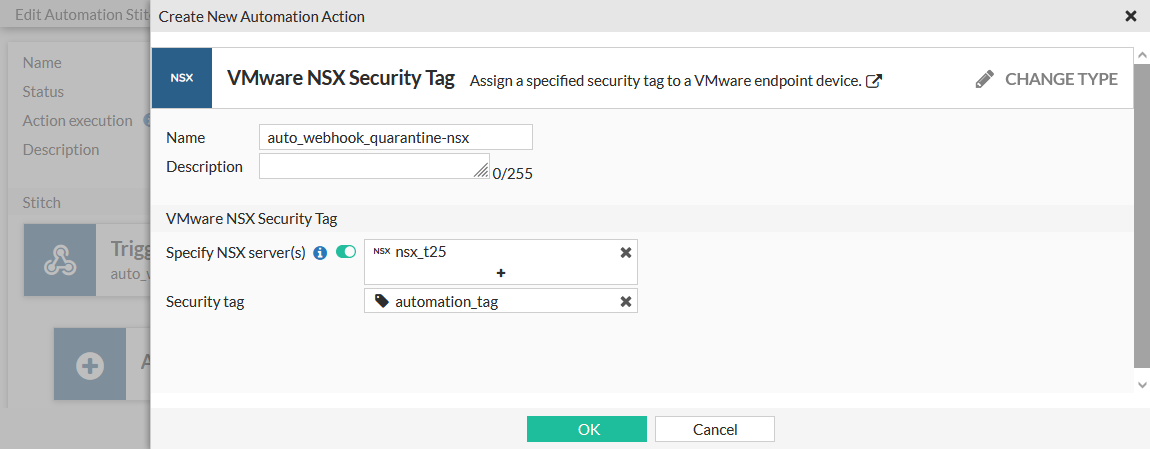Open the external help link icon

(x=873, y=81)
